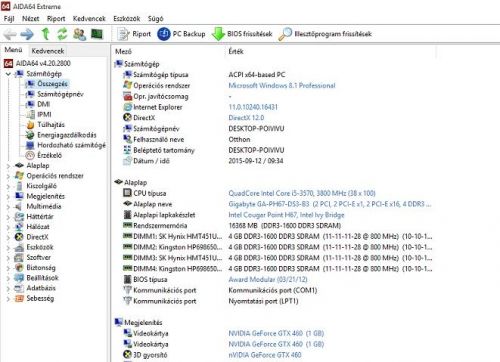Viewport: 500px width, 362px height.
Task: Open the Súgó menu
Action: [156, 19]
